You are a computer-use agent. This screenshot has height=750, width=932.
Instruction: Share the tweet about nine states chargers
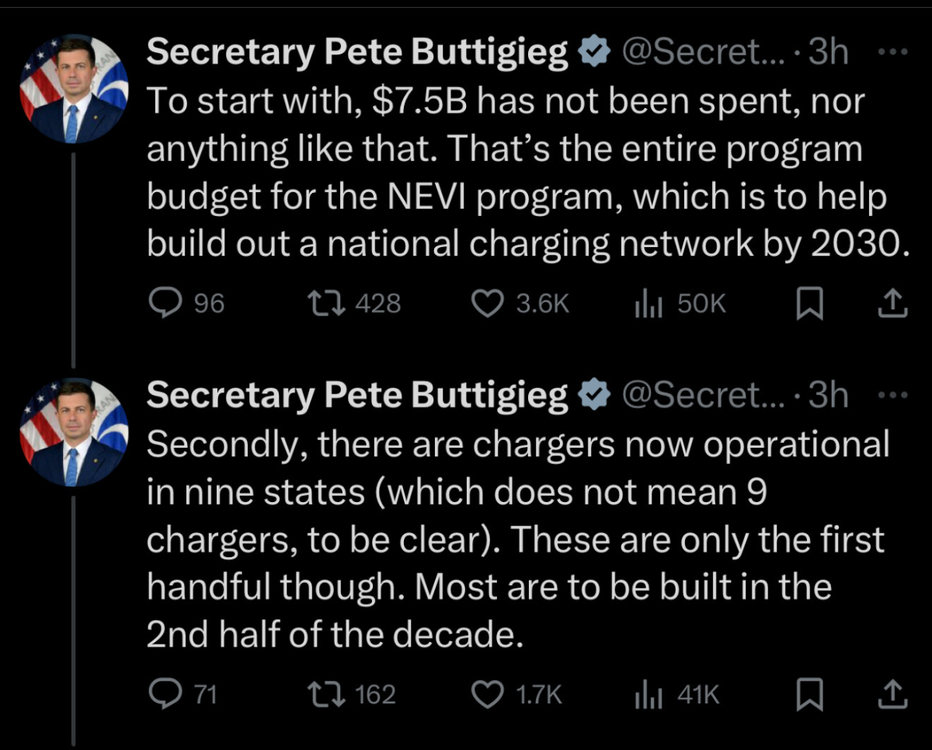click(x=893, y=694)
